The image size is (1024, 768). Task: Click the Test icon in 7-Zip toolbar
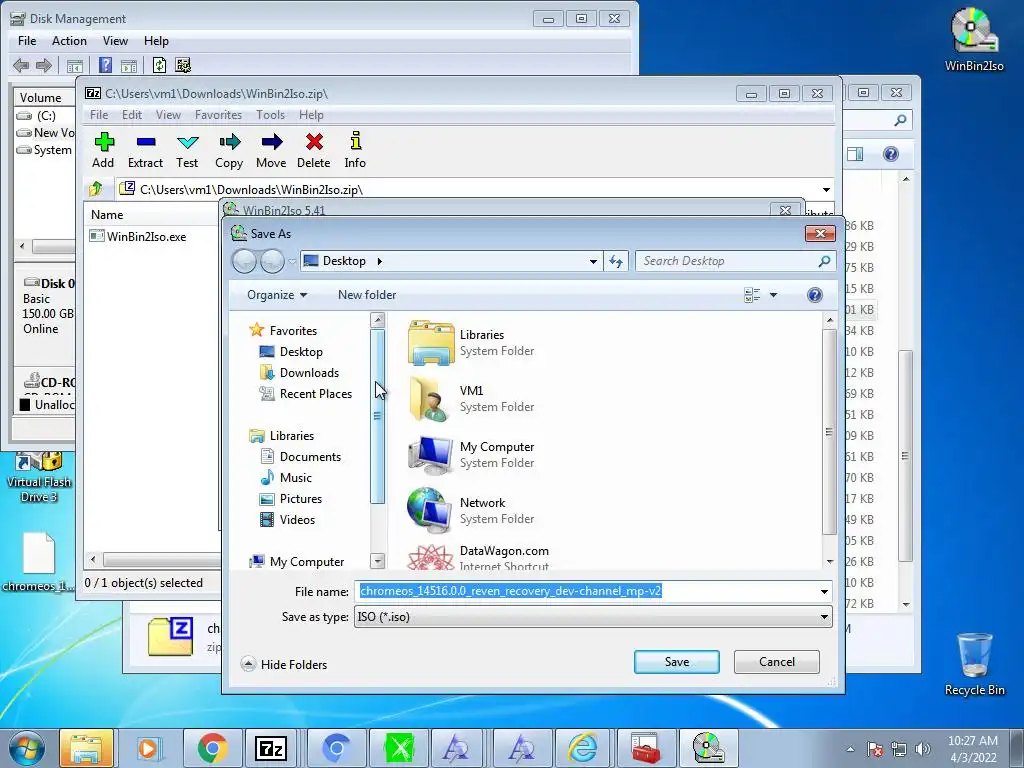[x=187, y=142]
